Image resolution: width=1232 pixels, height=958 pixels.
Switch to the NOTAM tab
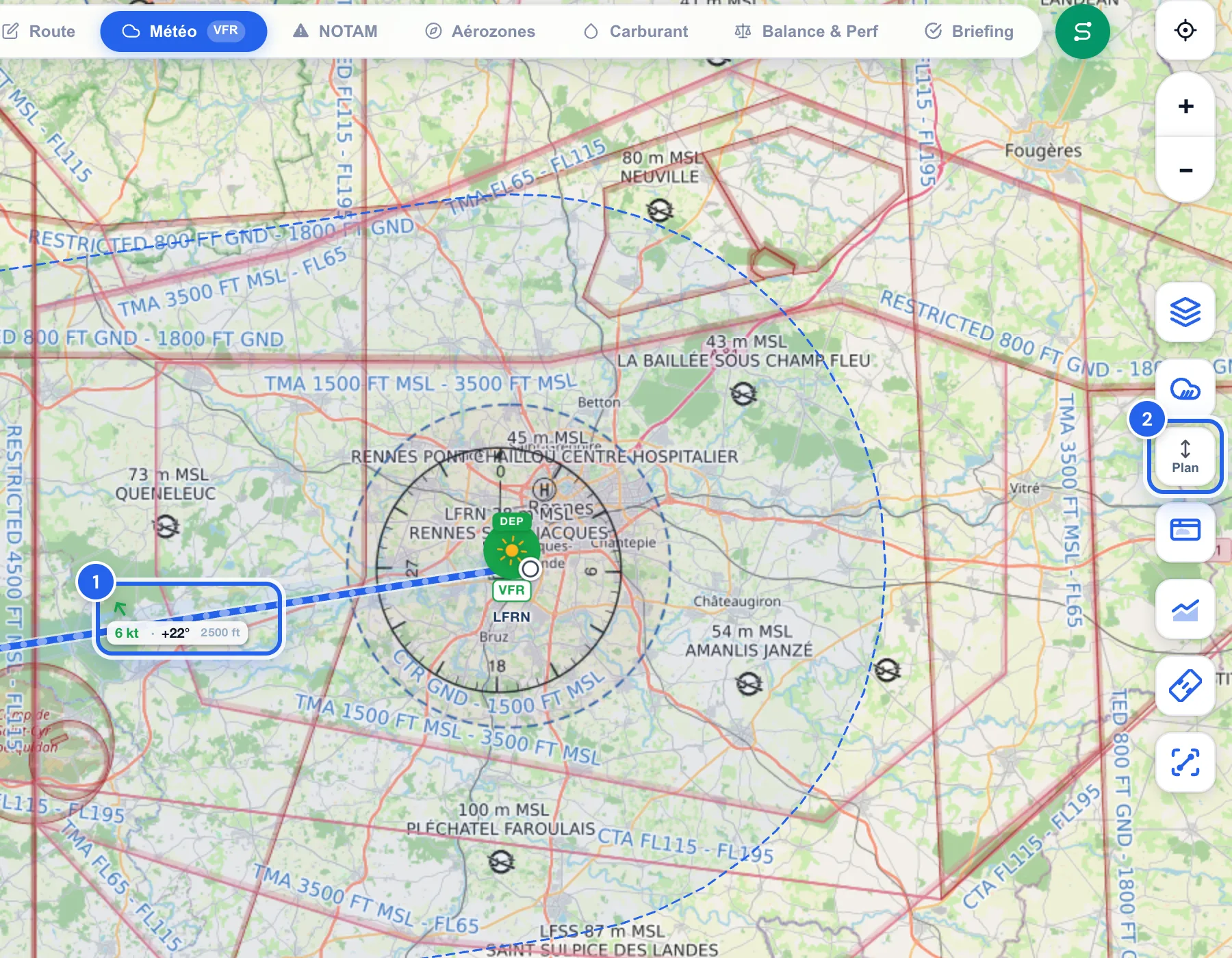coord(335,31)
